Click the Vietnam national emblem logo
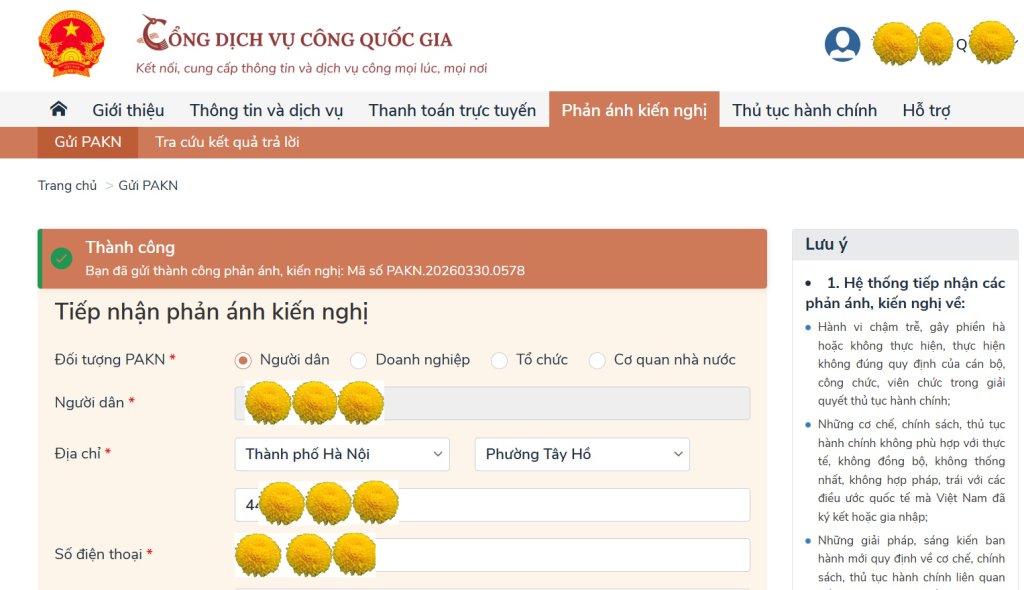The height and width of the screenshot is (590, 1024). tap(71, 44)
